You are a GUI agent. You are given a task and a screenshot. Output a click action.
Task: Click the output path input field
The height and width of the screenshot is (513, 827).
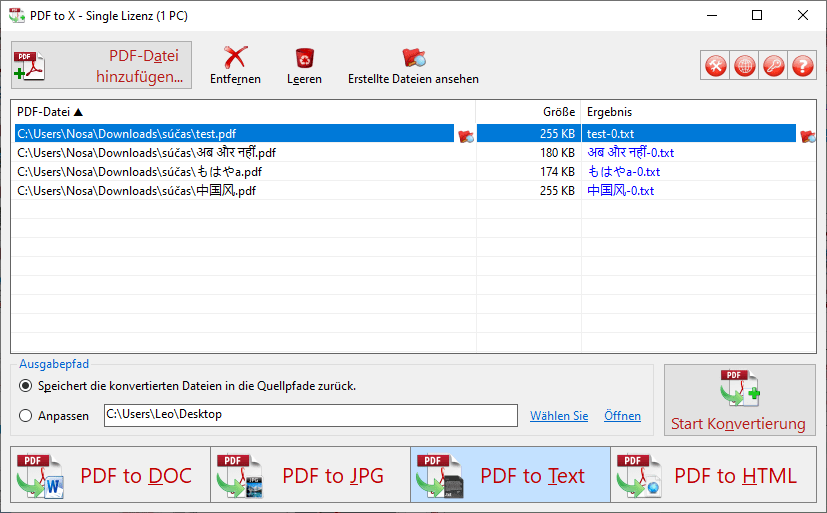click(311, 415)
